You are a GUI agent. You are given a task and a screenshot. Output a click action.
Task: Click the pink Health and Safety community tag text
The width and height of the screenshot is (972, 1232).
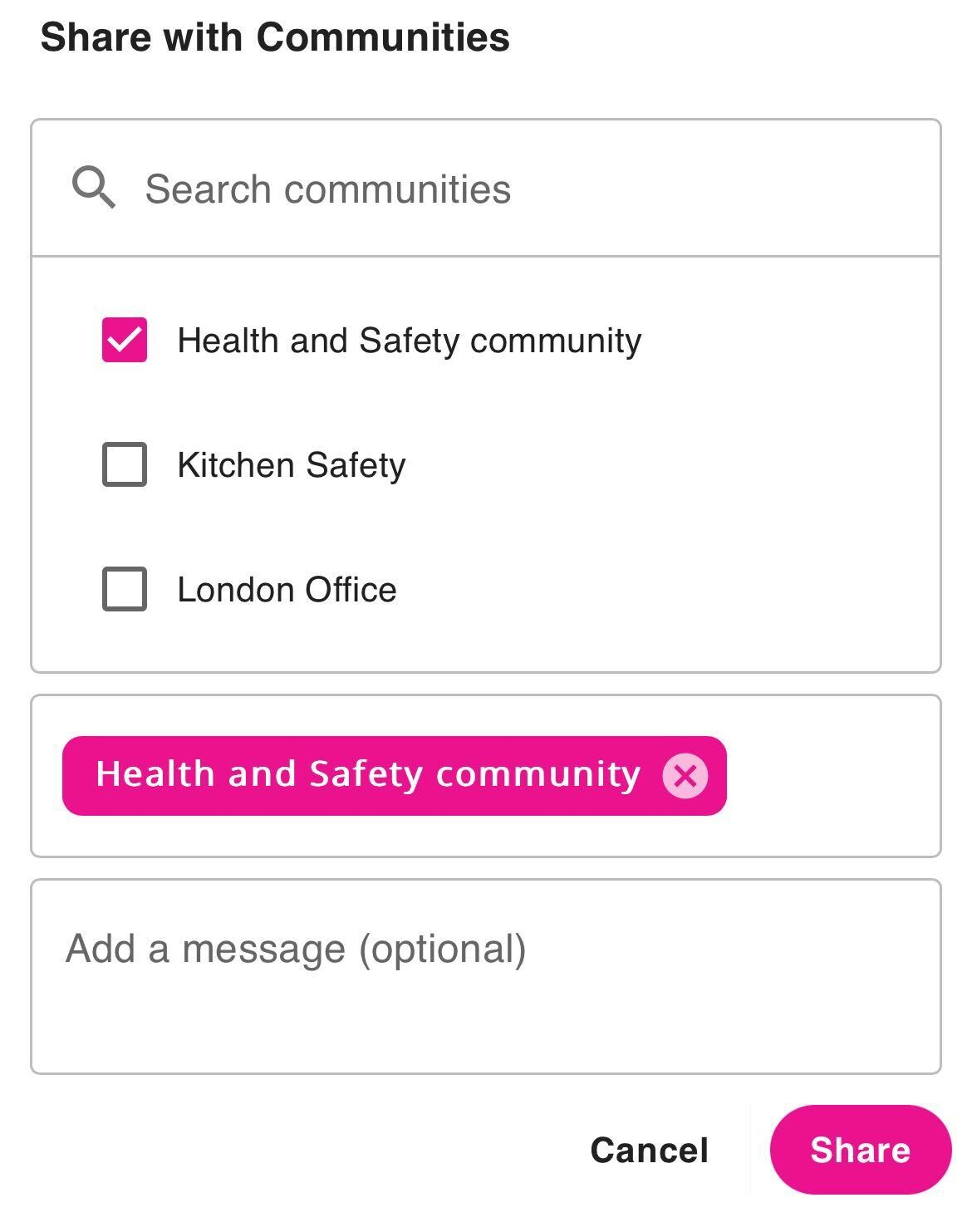pos(367,774)
